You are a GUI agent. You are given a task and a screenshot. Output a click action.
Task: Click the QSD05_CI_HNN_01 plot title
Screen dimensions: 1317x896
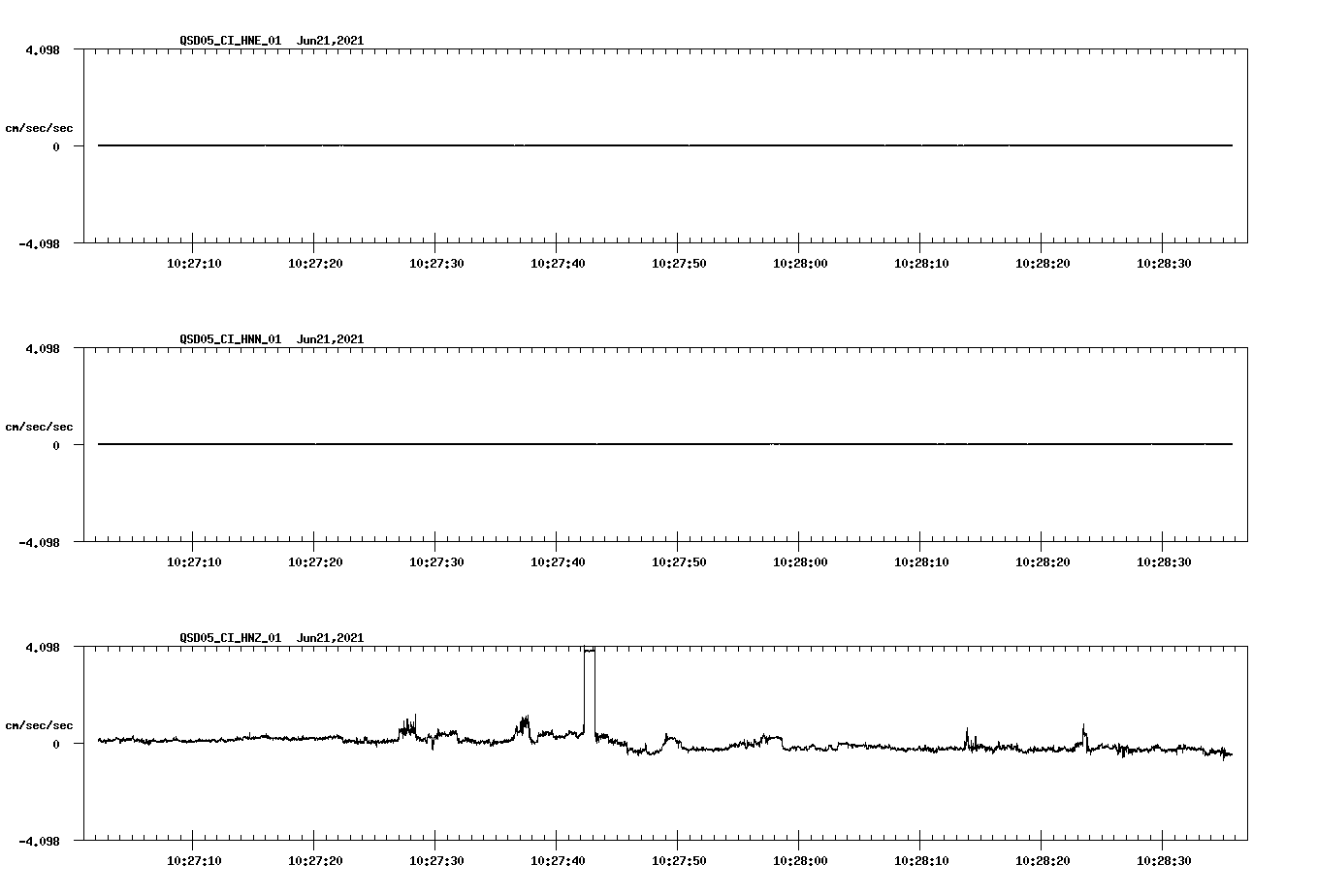pyautogui.click(x=272, y=339)
